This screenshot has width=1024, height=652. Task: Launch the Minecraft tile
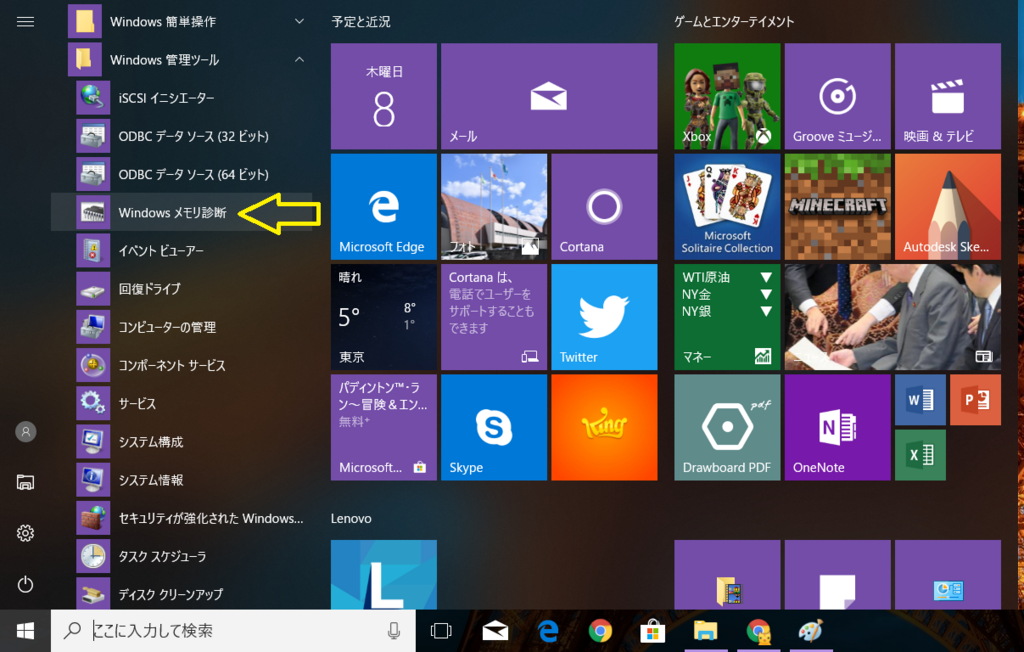837,206
